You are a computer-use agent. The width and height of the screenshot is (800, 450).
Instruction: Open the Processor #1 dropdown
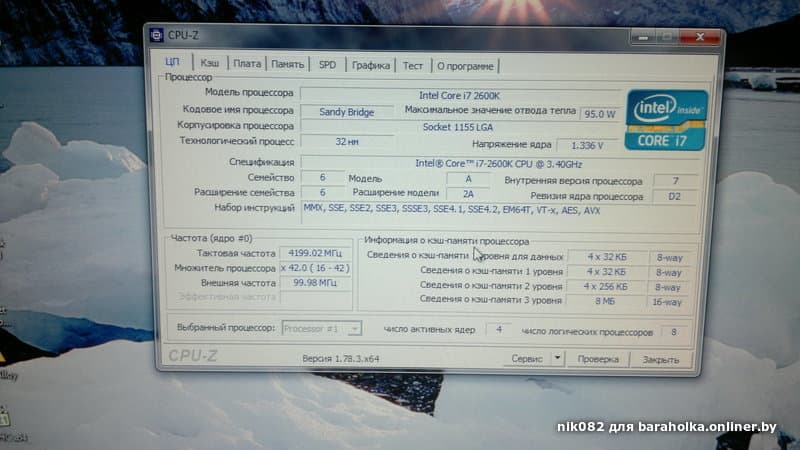322,329
